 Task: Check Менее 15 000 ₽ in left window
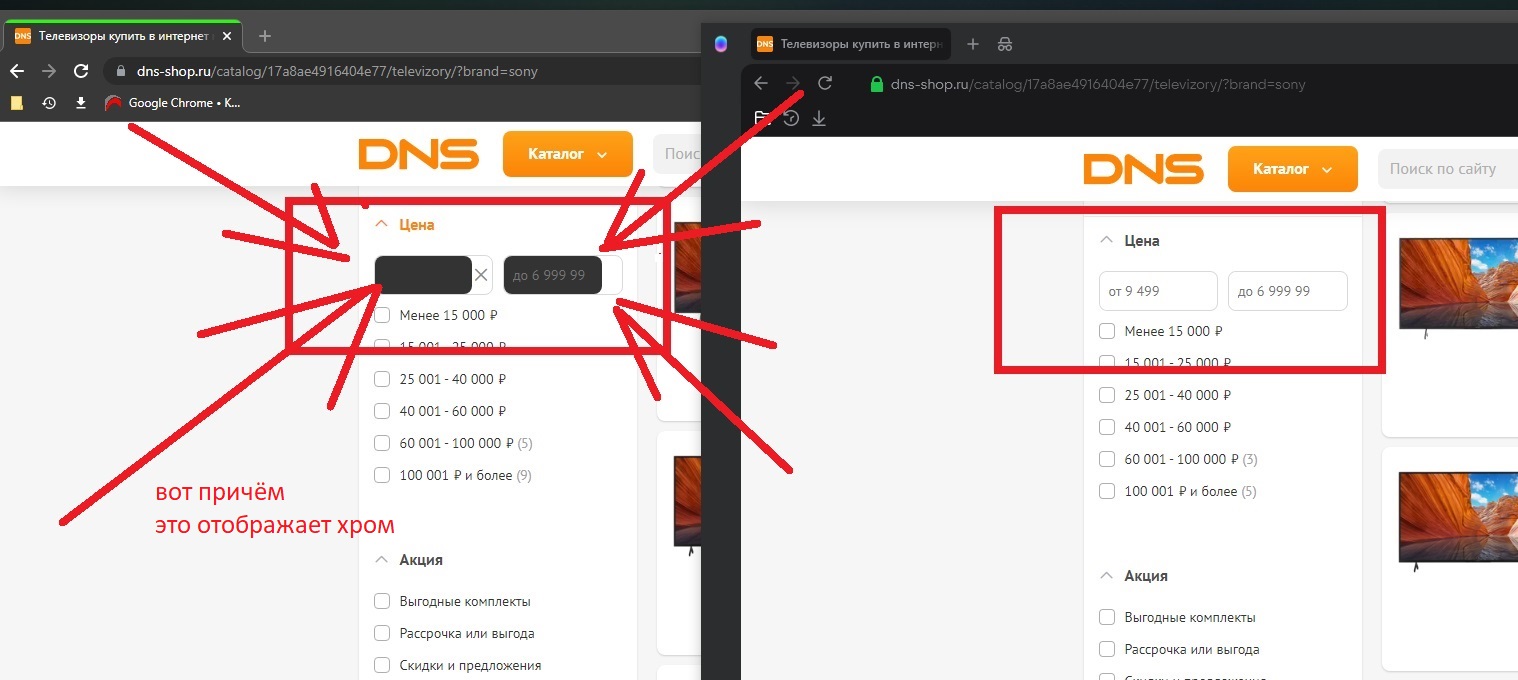click(x=381, y=315)
